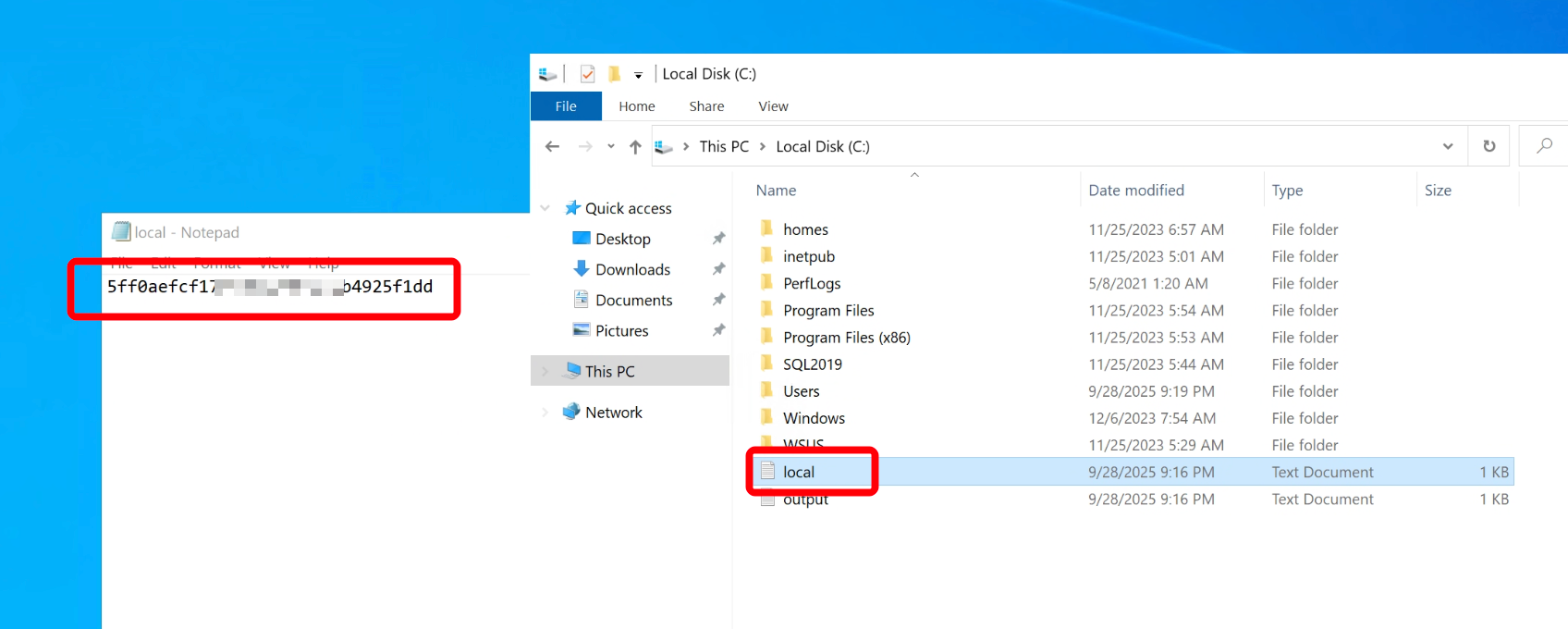The width and height of the screenshot is (1568, 629).
Task: Select Documents in the navigation pane
Action: coord(633,300)
